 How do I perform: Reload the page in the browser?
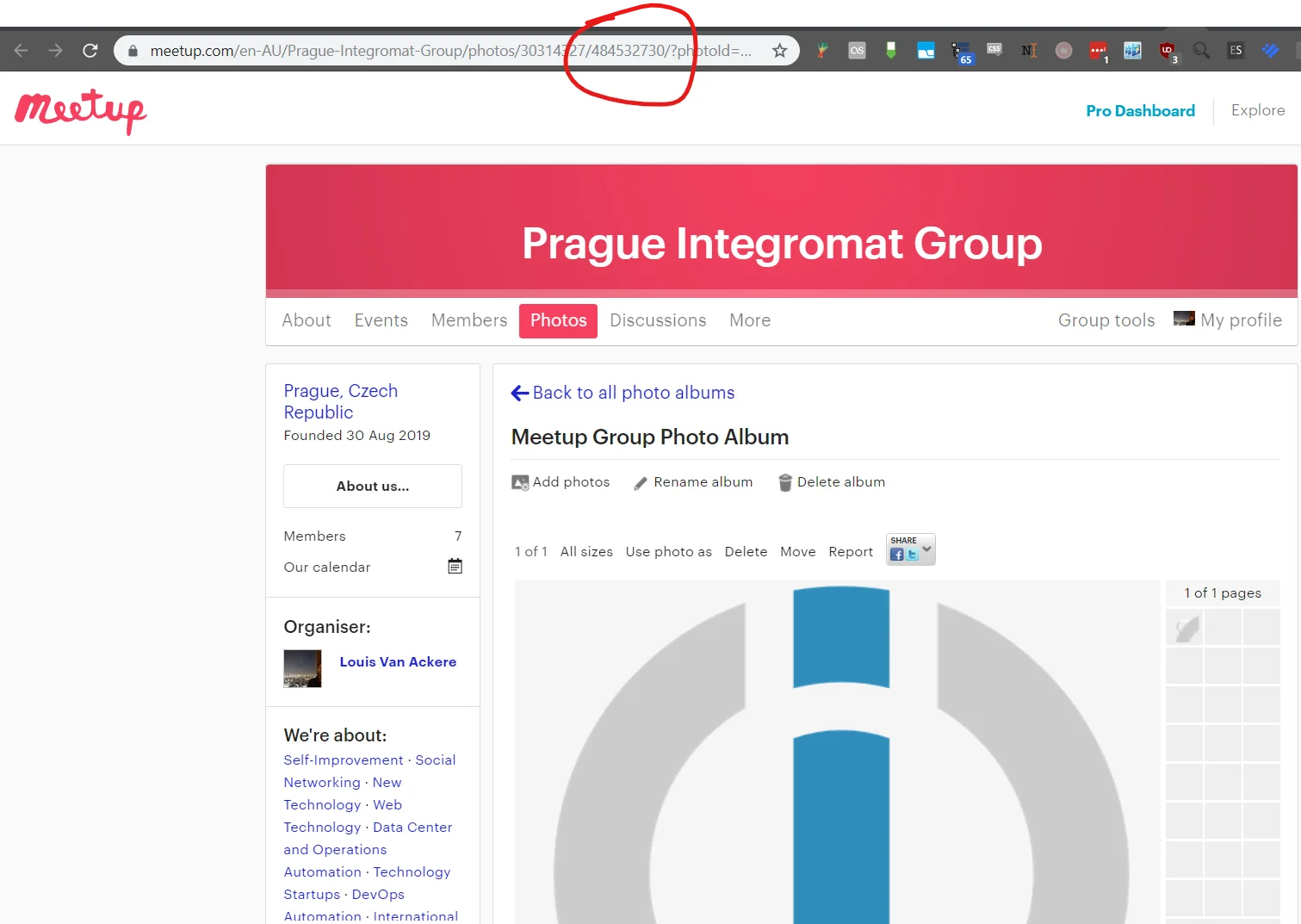(x=90, y=51)
